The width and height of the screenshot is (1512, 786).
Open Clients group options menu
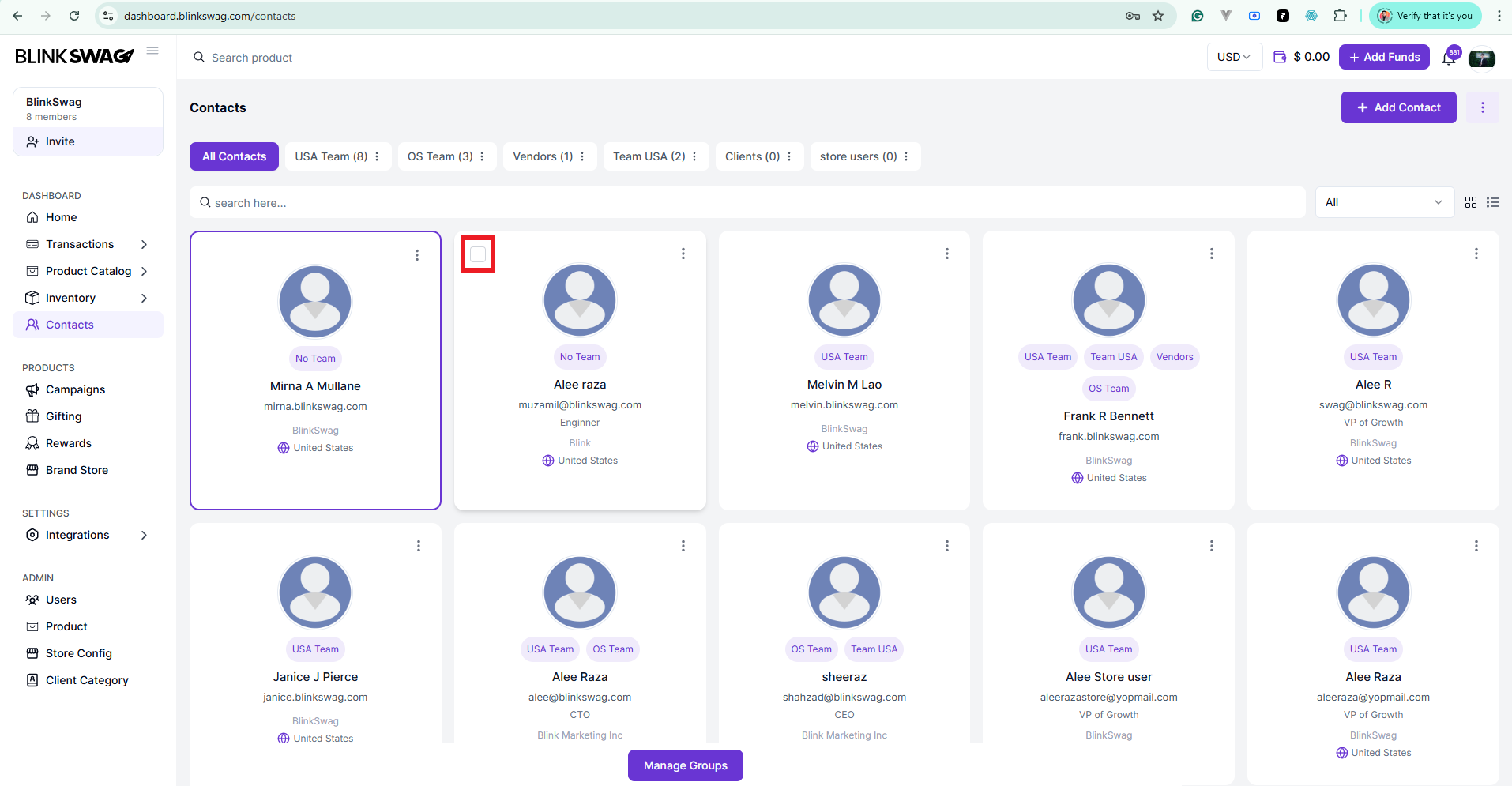789,156
